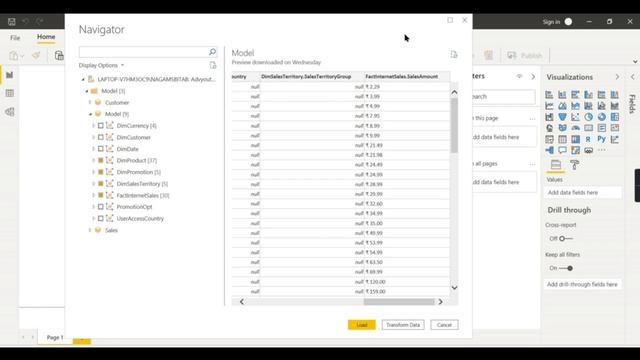
Task: Click refresh icon beside Display Options
Action: [x=213, y=65]
